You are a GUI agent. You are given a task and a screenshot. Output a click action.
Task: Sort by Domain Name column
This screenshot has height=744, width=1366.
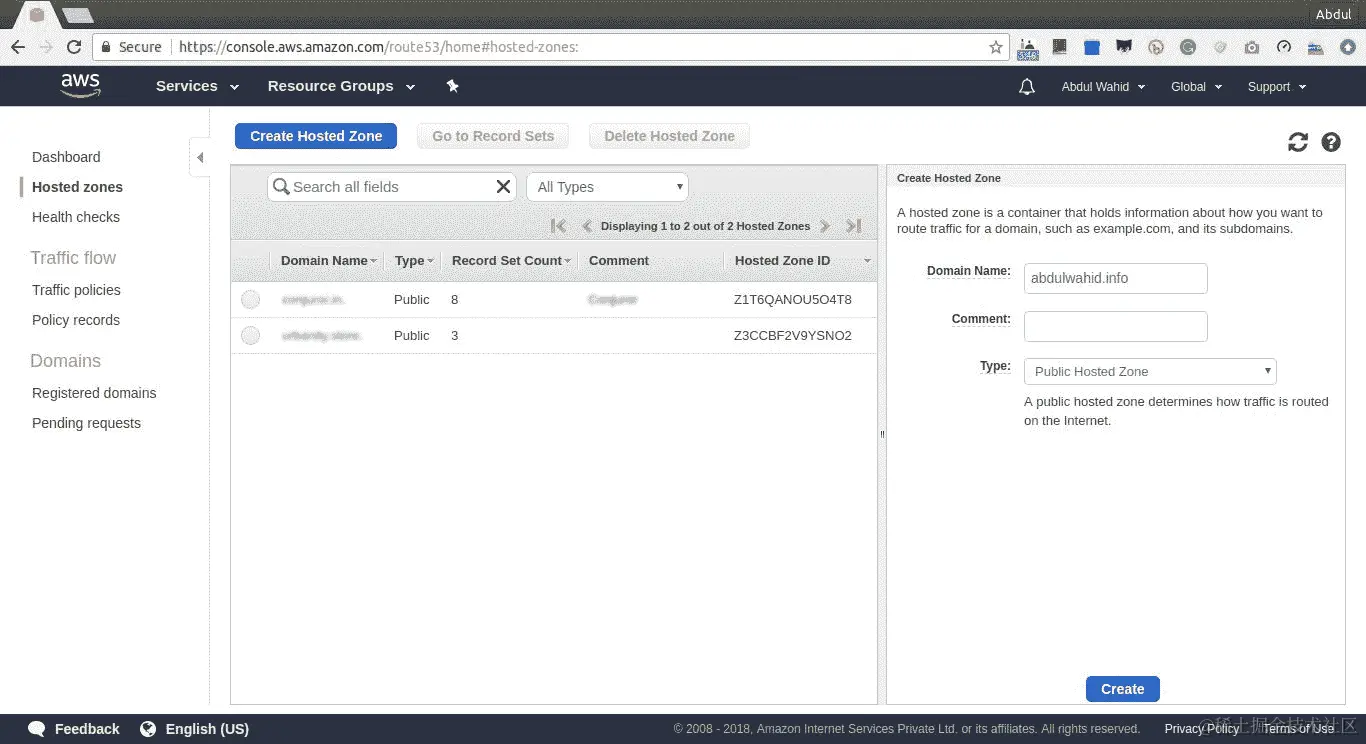pyautogui.click(x=328, y=260)
